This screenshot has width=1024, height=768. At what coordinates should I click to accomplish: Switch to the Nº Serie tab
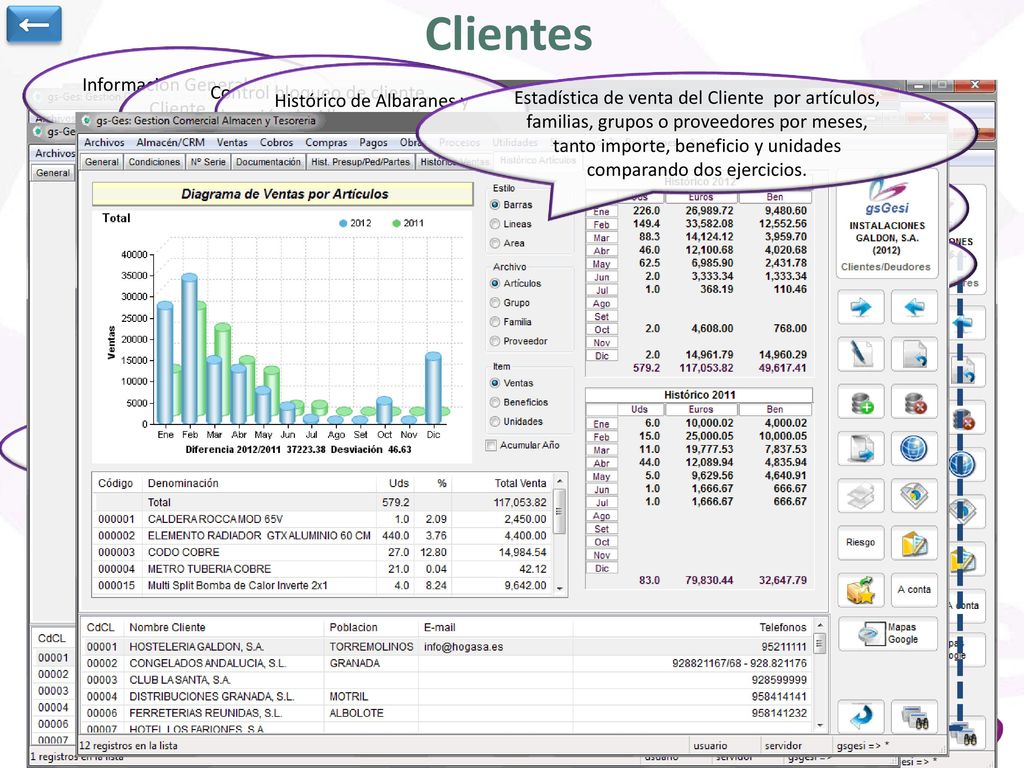(x=208, y=162)
